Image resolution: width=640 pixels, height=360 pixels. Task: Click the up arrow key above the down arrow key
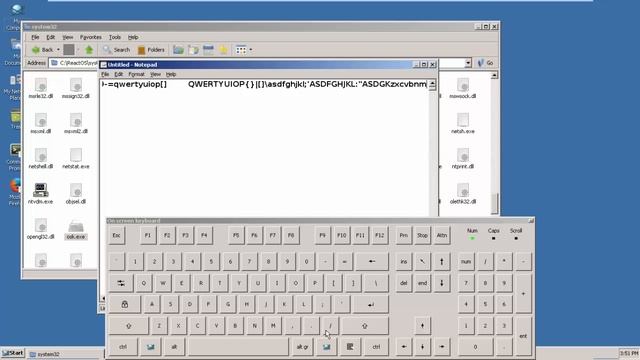click(422, 326)
